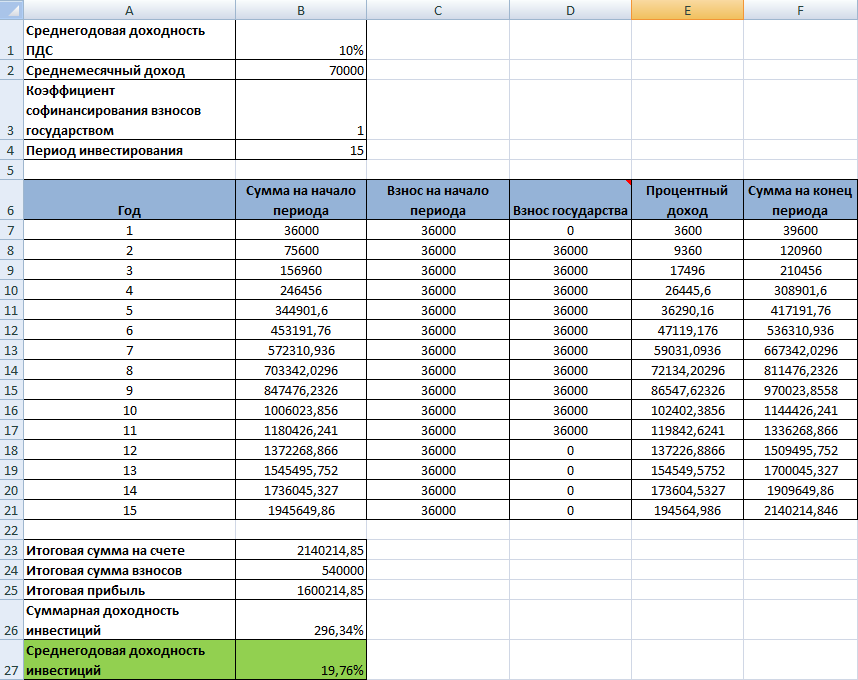
Task: Select the cell with value 1909649,86
Action: coord(801,490)
